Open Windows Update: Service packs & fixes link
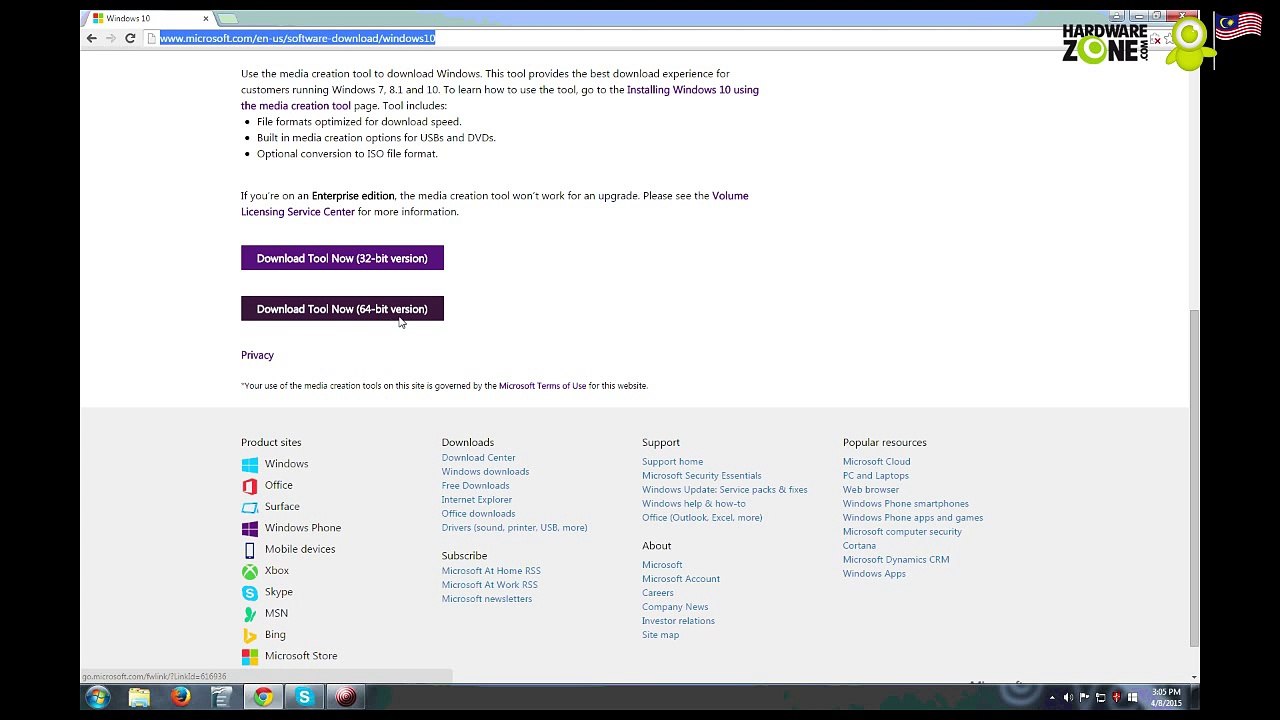Viewport: 1280px width, 720px height. pyautogui.click(x=725, y=490)
